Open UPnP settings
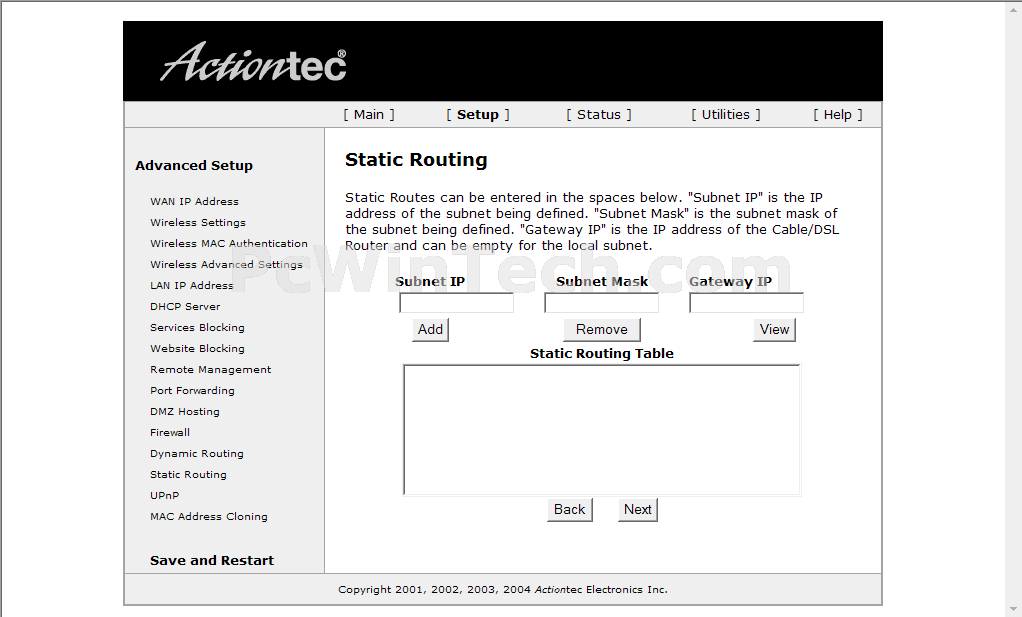The height and width of the screenshot is (617, 1022). 164,495
